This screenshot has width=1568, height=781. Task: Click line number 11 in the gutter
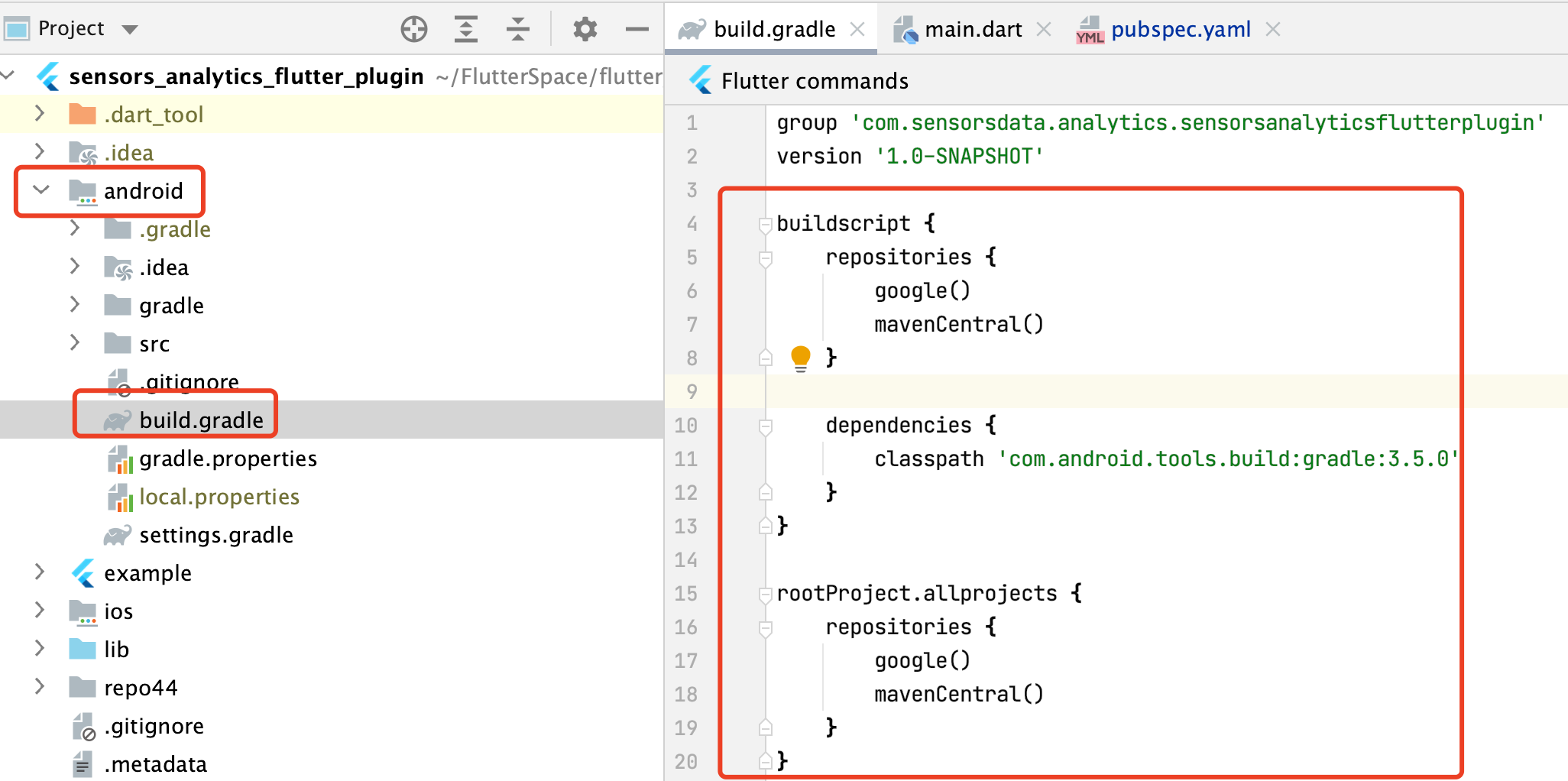click(x=685, y=459)
